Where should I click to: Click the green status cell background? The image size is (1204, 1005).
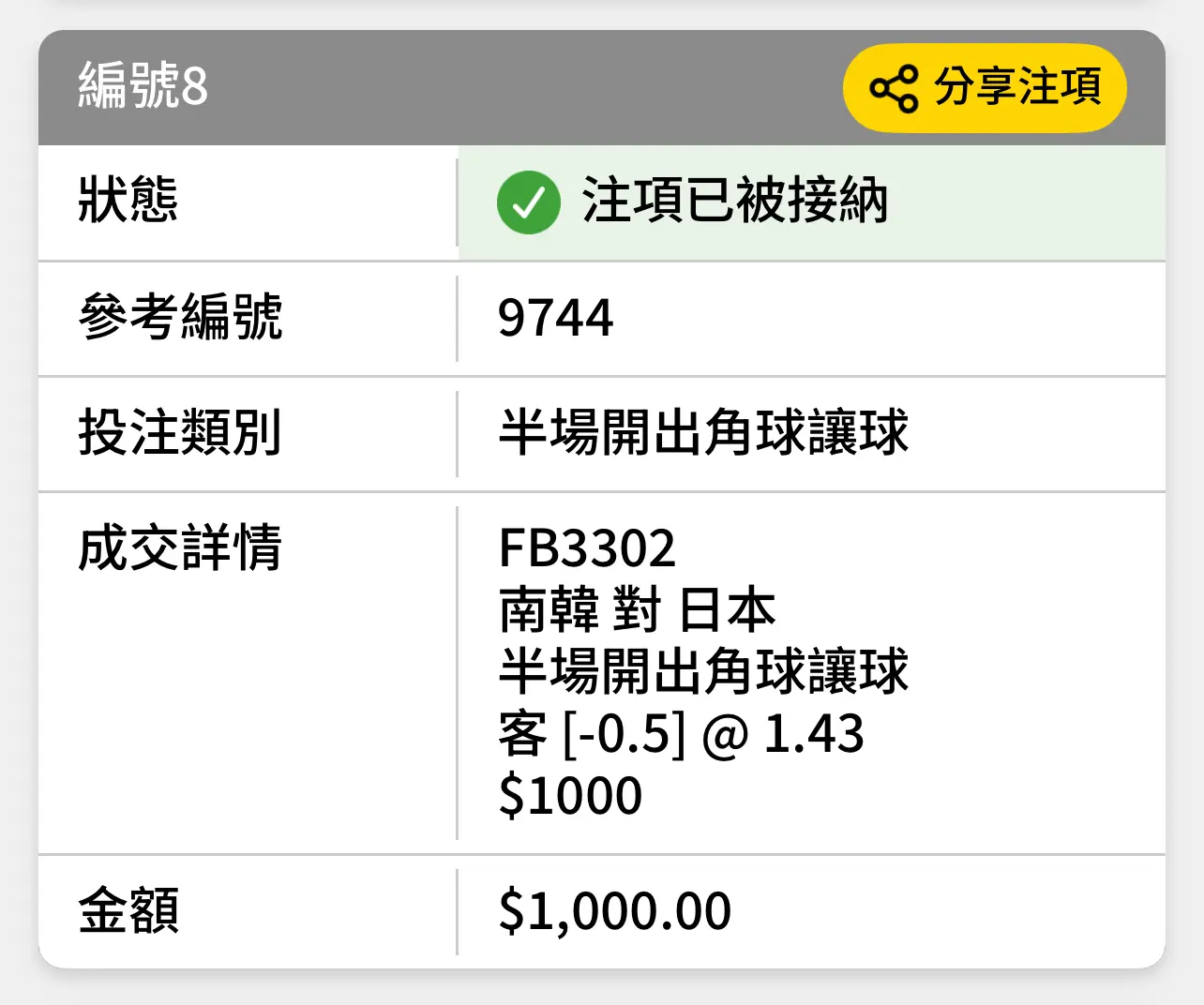[812, 203]
